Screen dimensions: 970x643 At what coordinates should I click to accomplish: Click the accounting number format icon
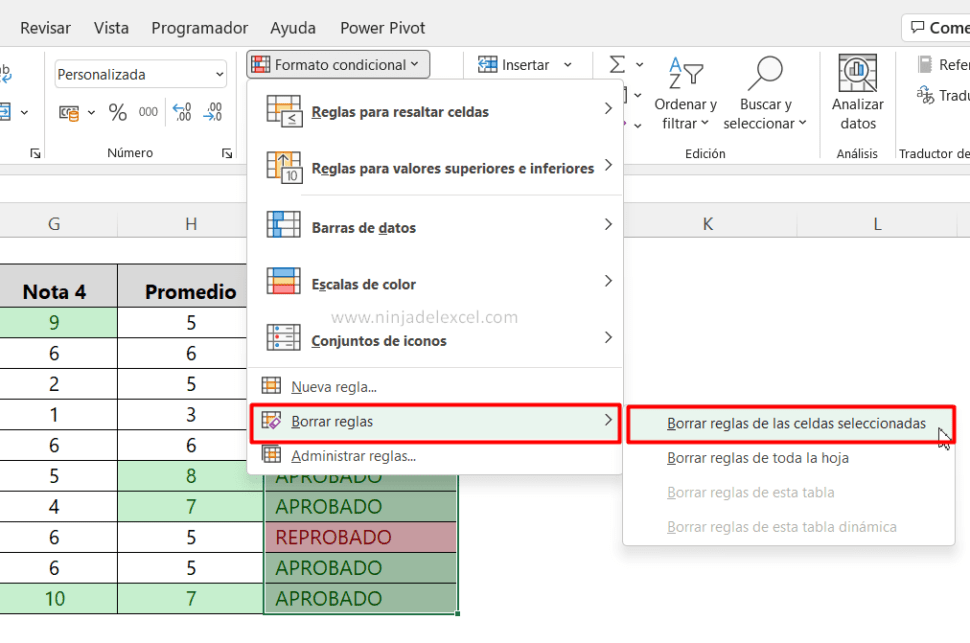pos(68,112)
